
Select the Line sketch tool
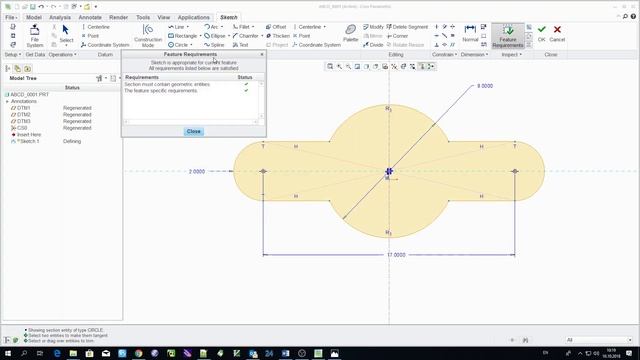pos(176,27)
